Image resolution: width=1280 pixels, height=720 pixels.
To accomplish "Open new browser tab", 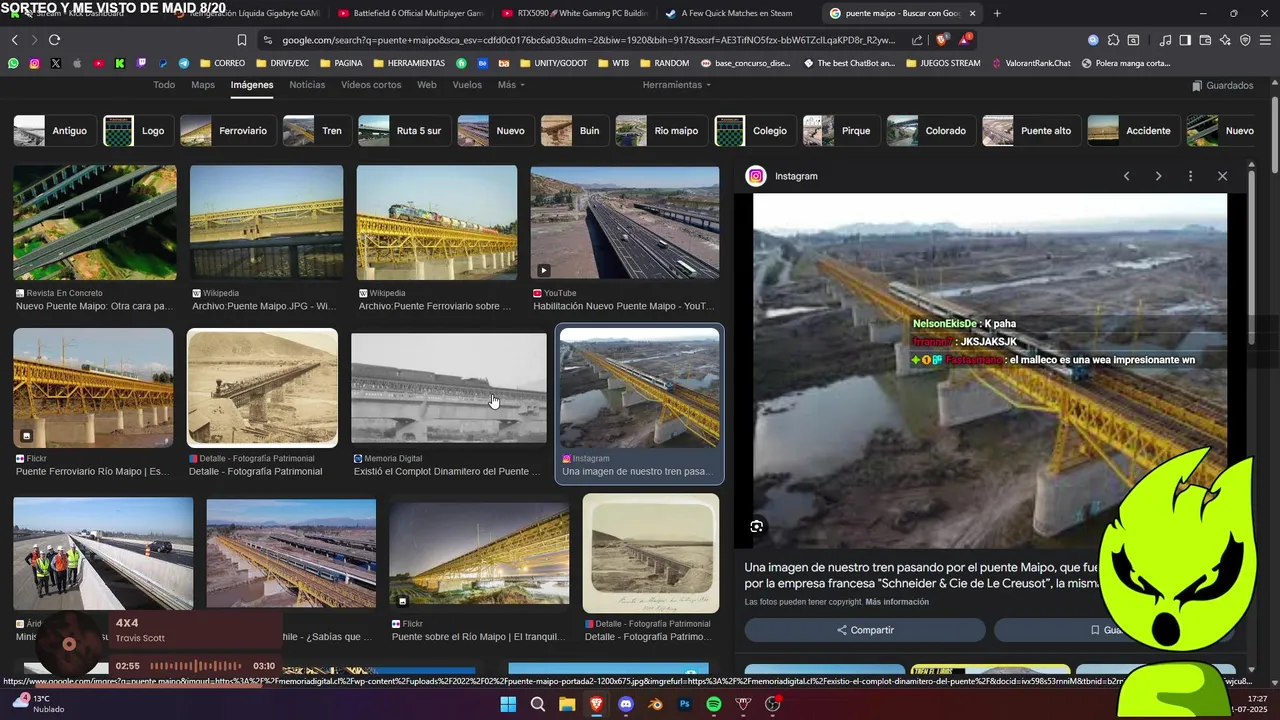I will click(997, 13).
